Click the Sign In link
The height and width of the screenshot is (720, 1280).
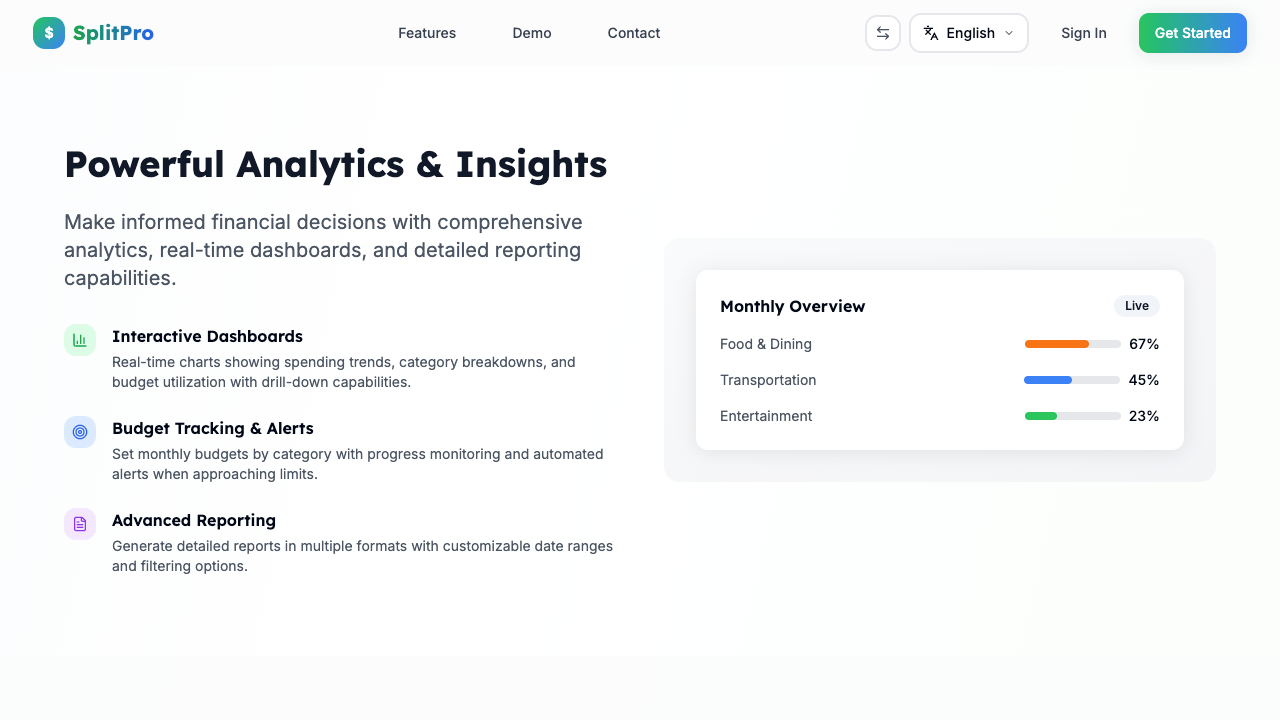pos(1084,33)
